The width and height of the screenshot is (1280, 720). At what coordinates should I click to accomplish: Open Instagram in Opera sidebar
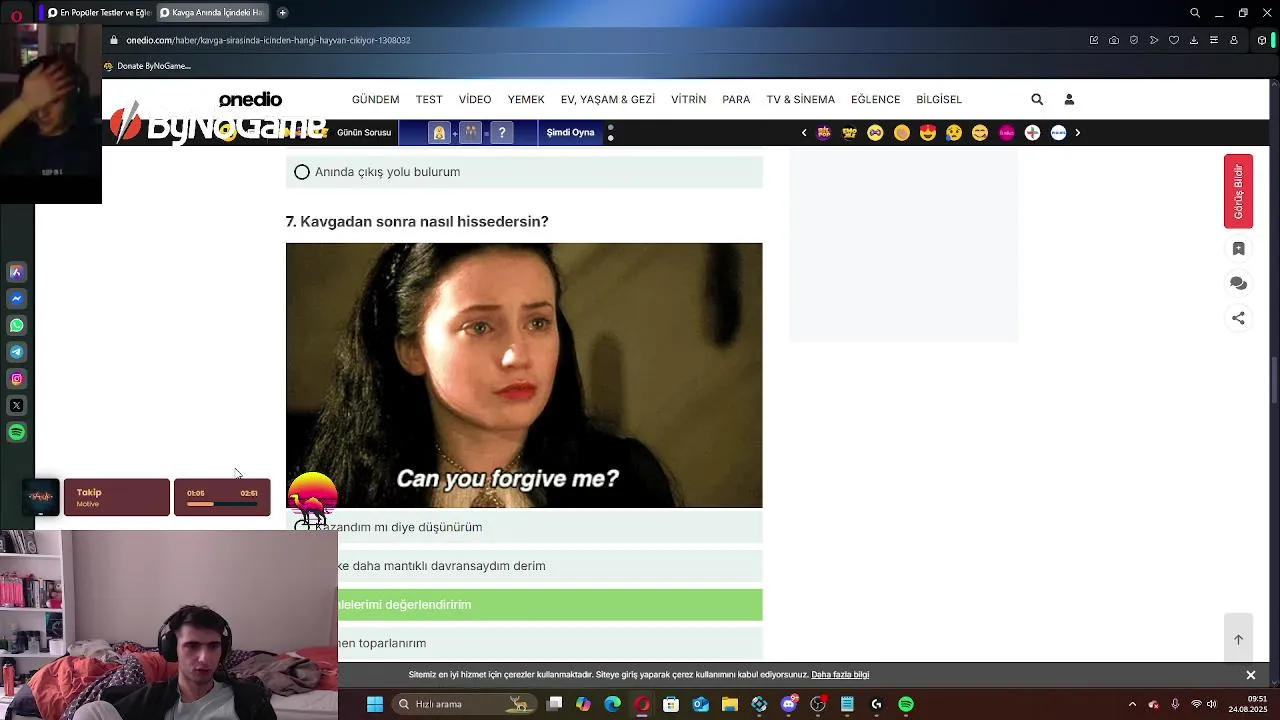[17, 379]
